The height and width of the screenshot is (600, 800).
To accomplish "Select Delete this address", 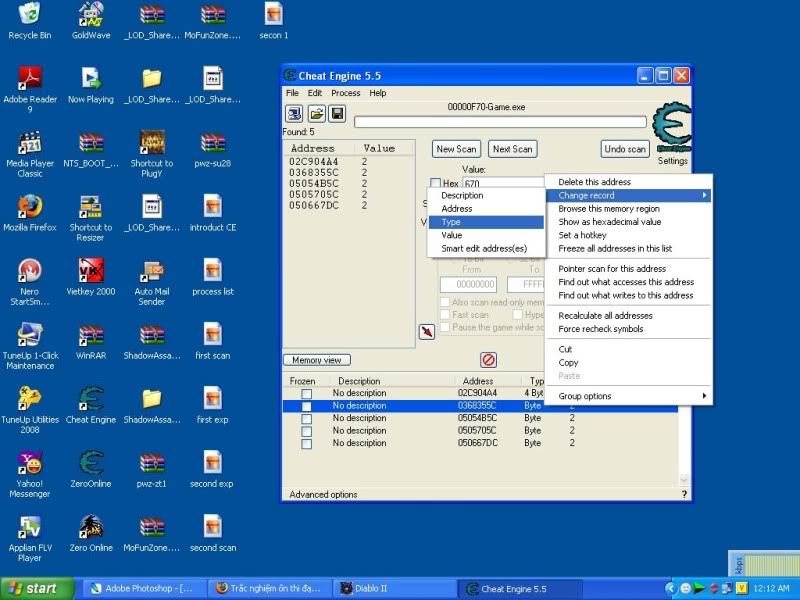I will tap(629, 182).
